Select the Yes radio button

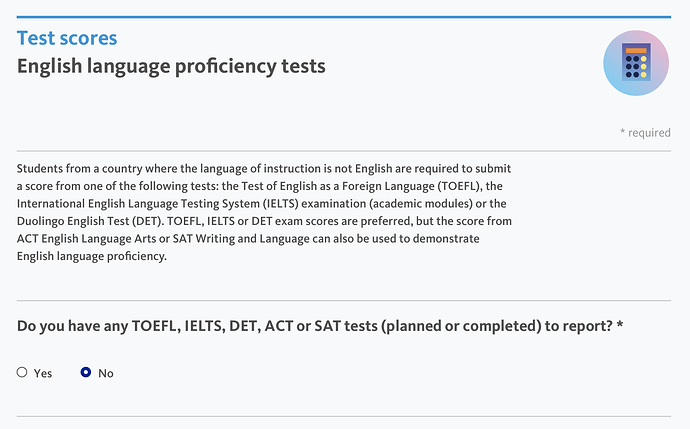[22, 373]
